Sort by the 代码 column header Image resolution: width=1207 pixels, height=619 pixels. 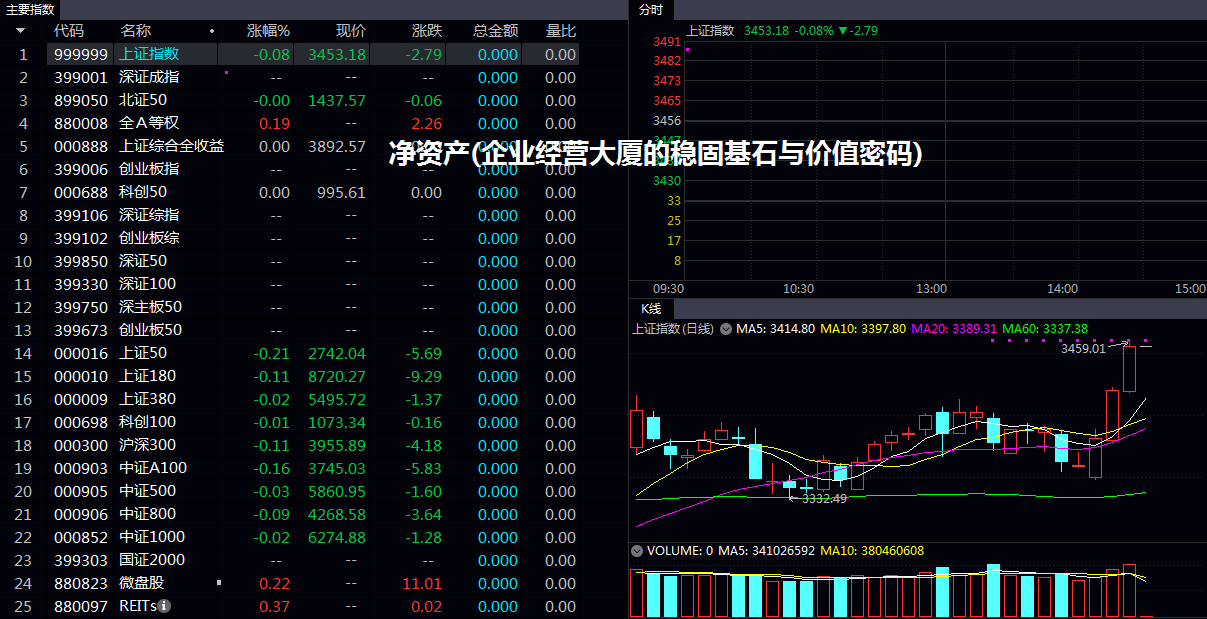[69, 31]
